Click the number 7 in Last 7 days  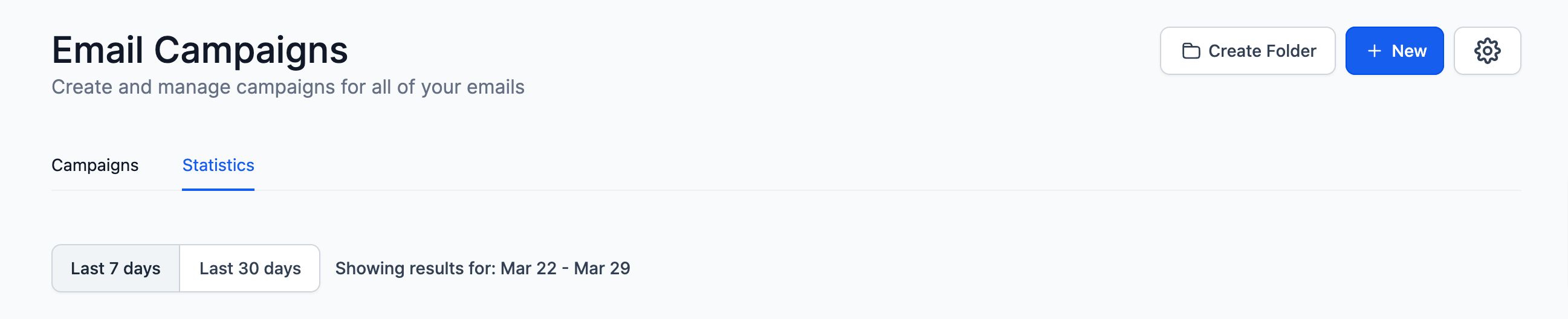tap(114, 268)
